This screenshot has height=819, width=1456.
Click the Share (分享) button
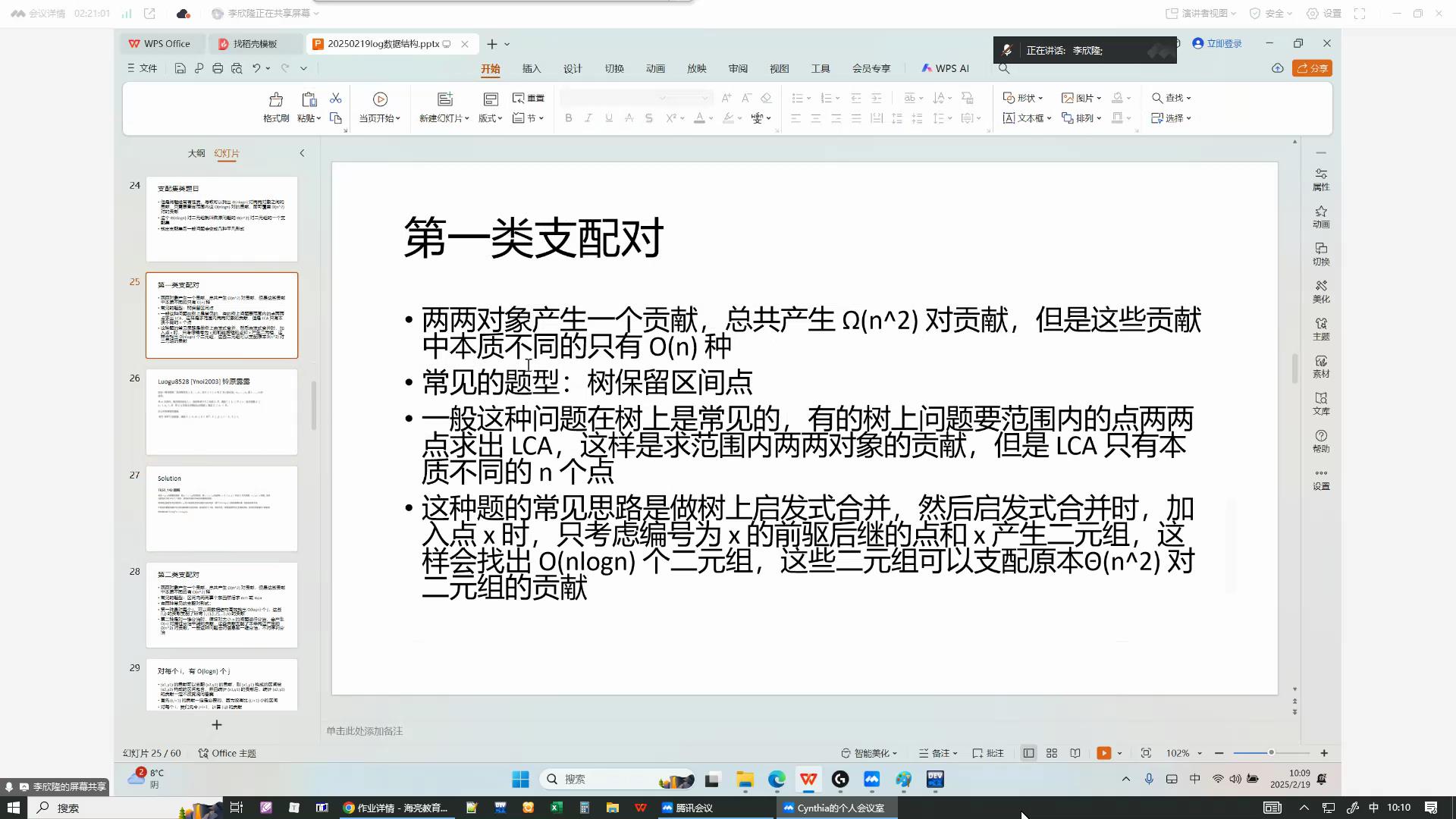[1313, 68]
